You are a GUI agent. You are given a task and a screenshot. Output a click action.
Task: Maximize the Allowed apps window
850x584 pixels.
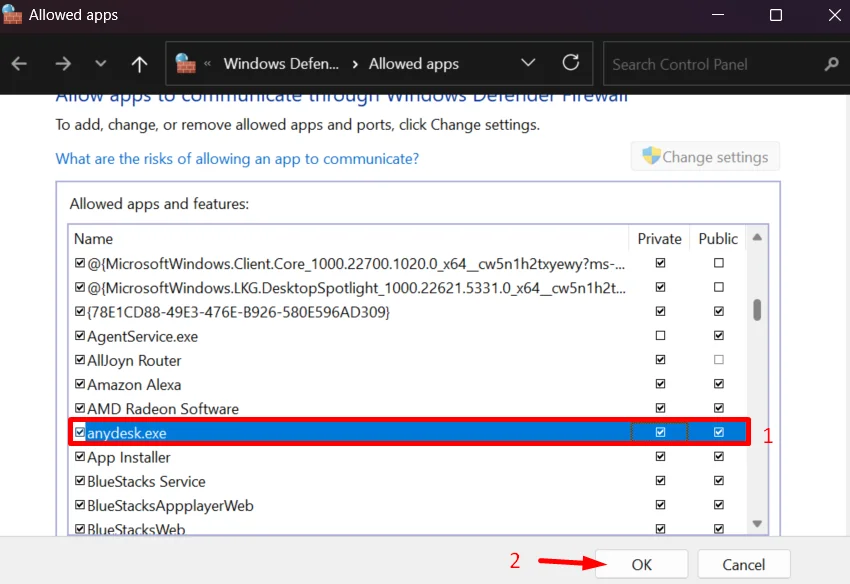[x=776, y=15]
